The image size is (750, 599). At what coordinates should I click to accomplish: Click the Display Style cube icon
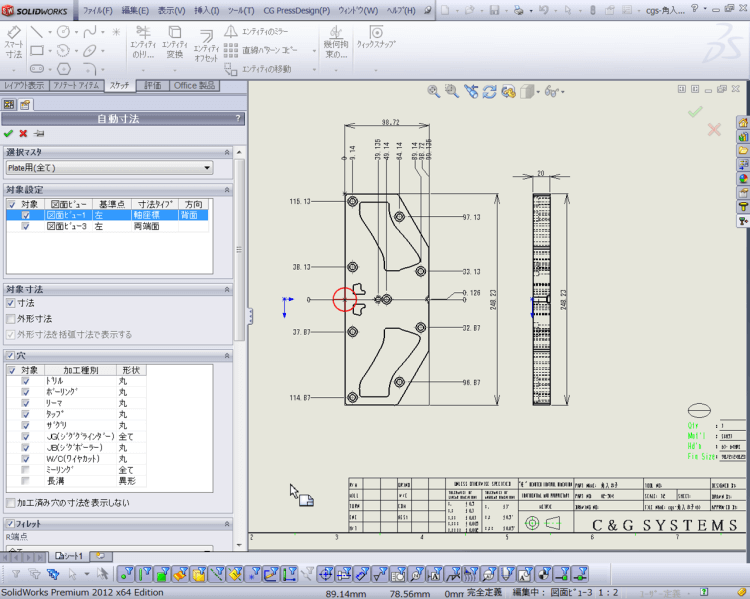point(527,91)
